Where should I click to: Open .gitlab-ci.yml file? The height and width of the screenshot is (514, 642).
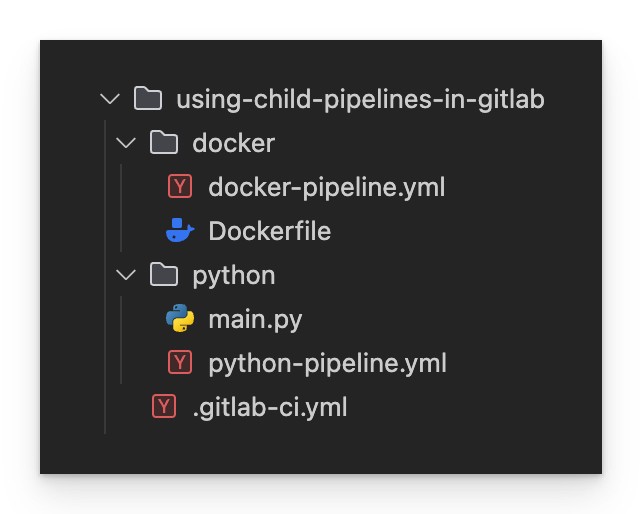click(270, 407)
